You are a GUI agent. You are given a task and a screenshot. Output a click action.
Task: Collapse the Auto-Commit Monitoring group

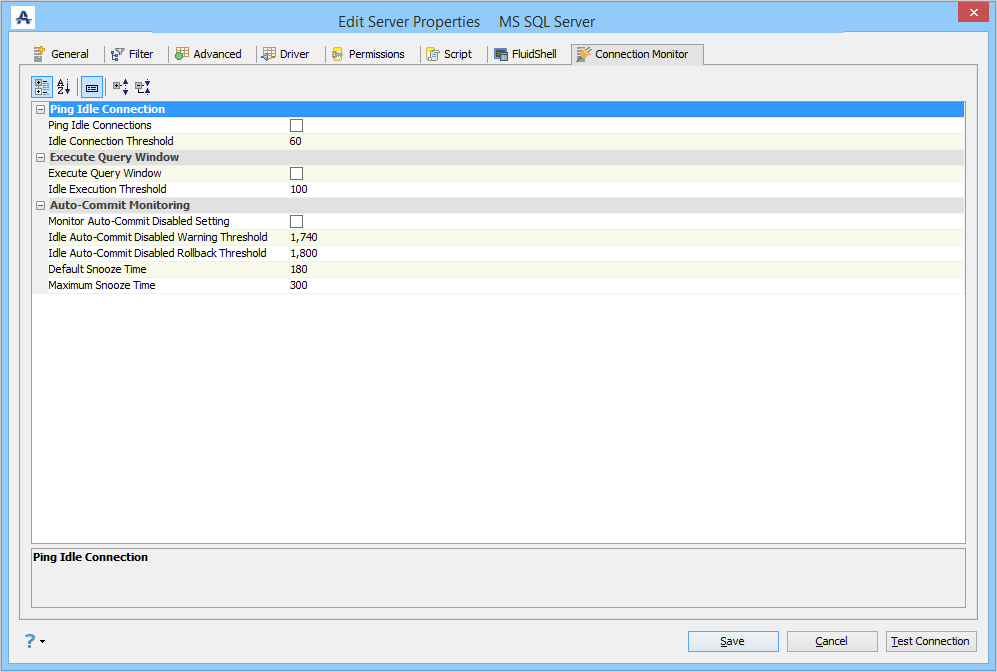click(40, 205)
